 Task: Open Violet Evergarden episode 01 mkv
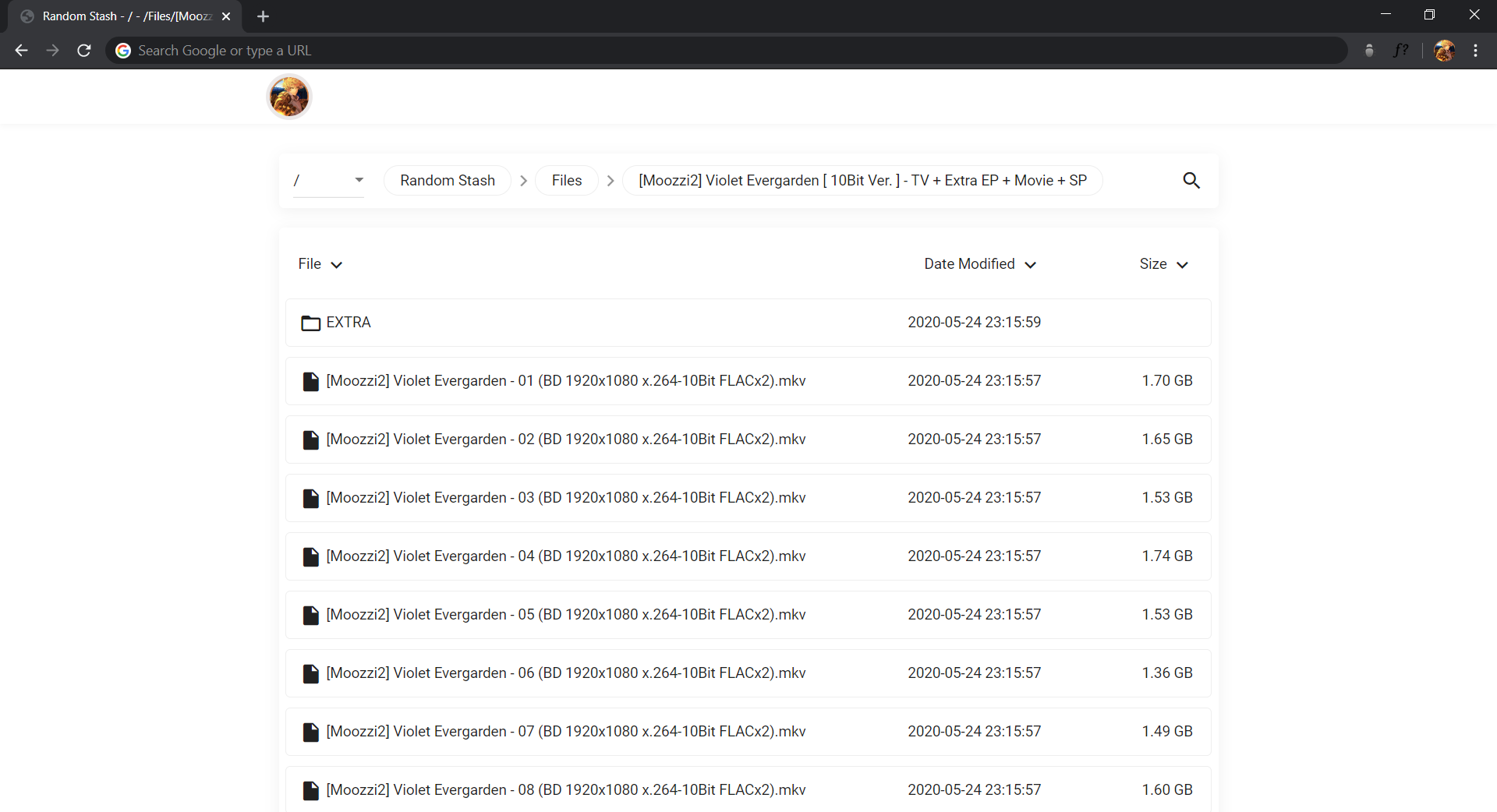point(748,381)
